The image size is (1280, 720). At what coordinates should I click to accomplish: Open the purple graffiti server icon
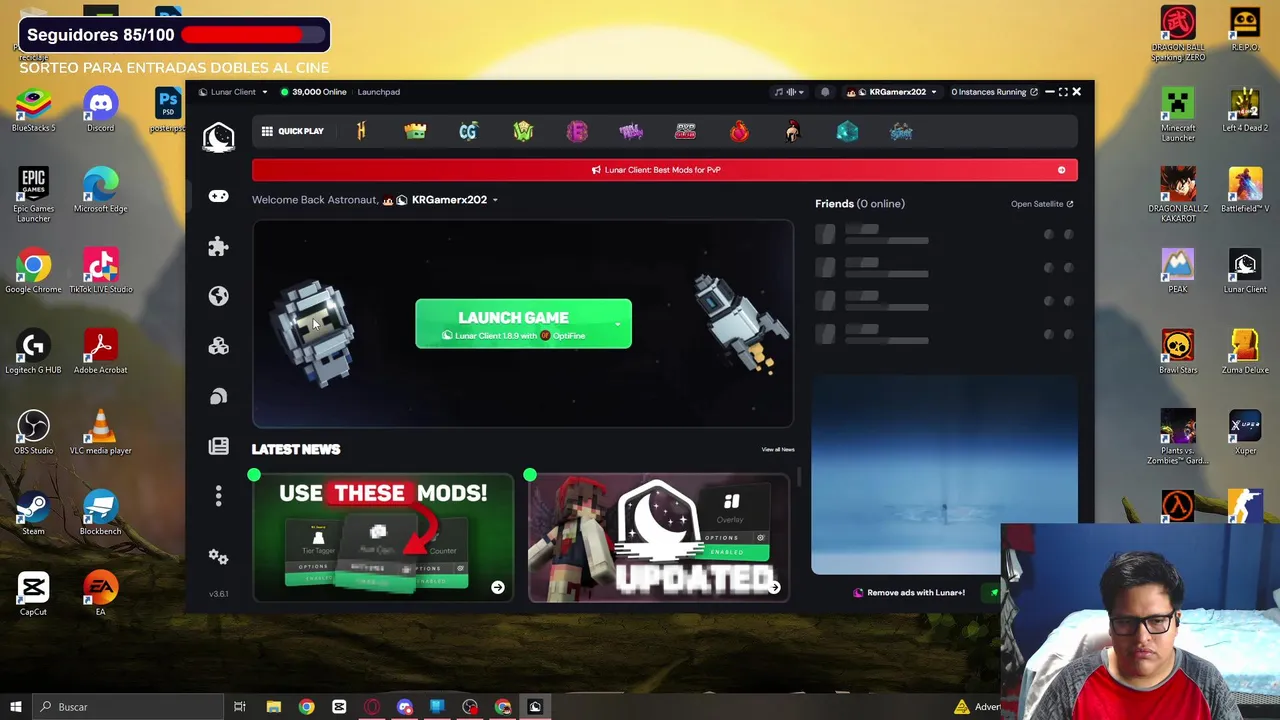coord(631,131)
